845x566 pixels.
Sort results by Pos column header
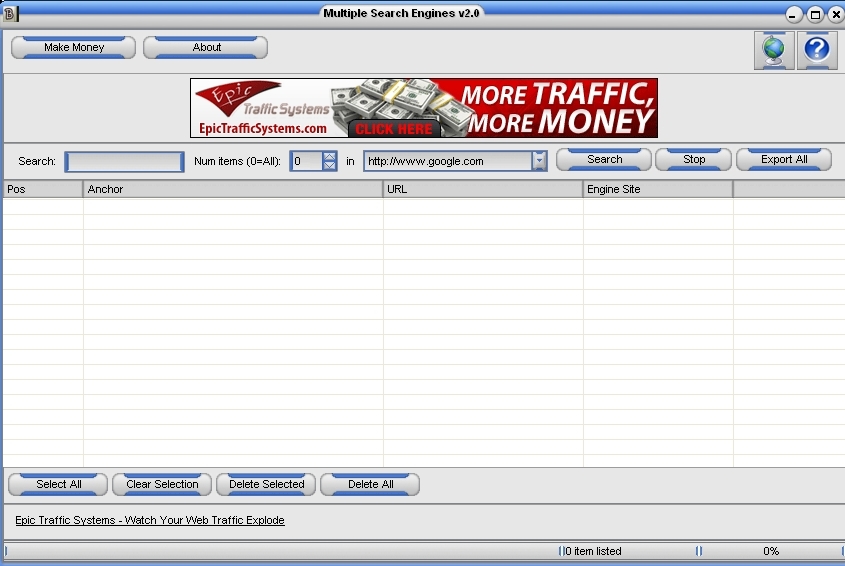coord(43,189)
